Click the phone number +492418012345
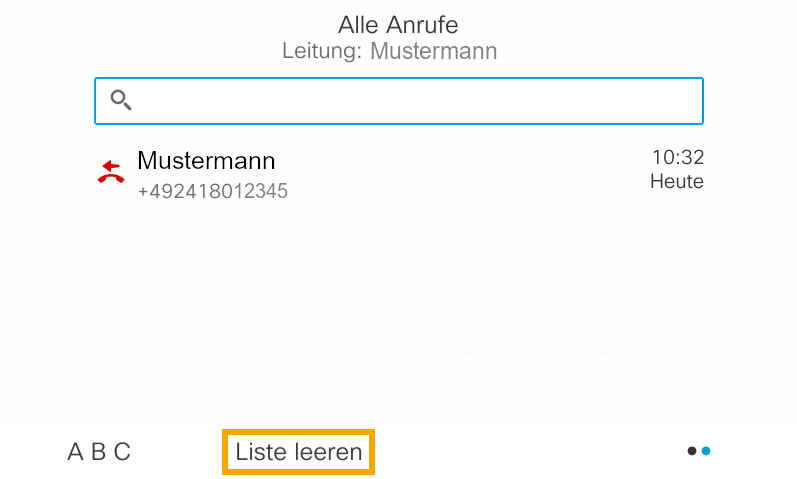Image resolution: width=797 pixels, height=479 pixels. [x=212, y=190]
